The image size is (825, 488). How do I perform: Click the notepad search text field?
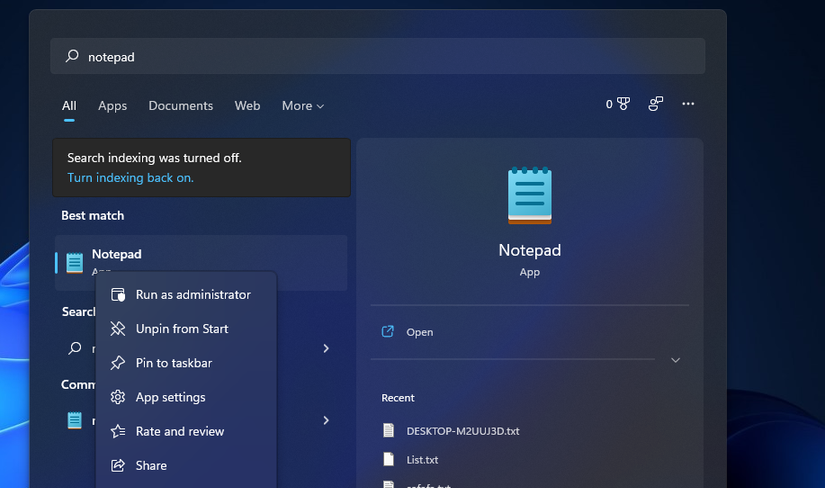tap(377, 56)
